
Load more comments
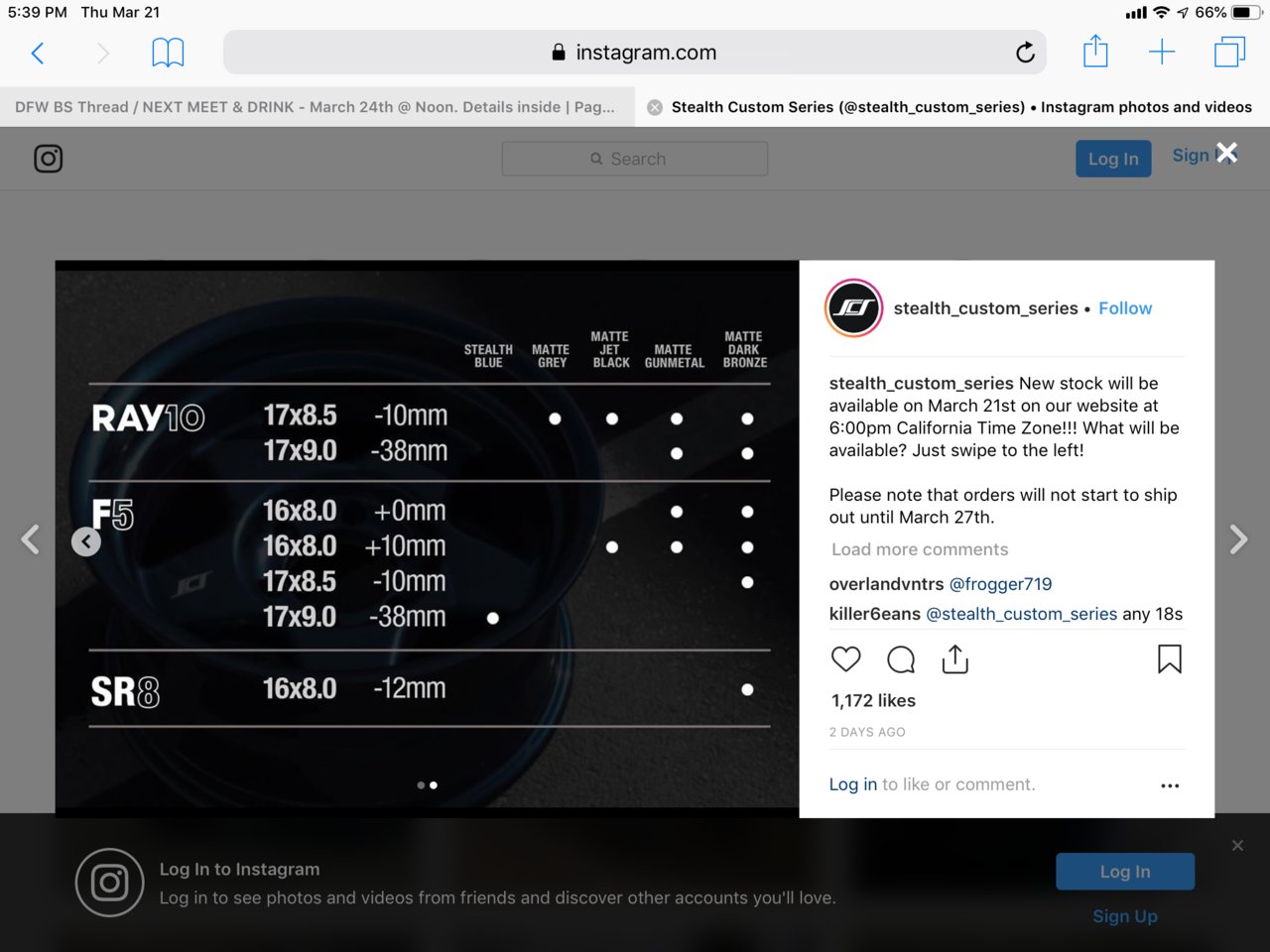coord(920,549)
